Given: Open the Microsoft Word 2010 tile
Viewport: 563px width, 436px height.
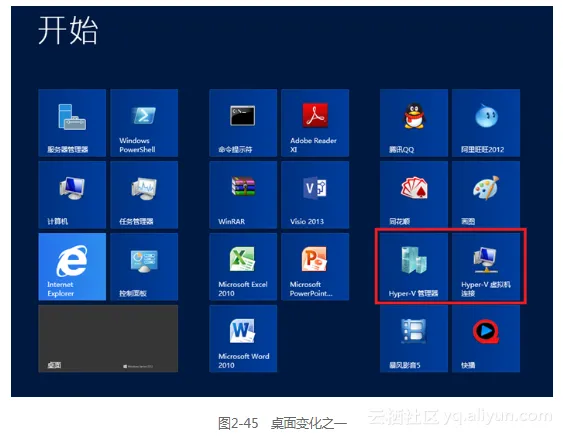Looking at the screenshot, I should [x=243, y=339].
